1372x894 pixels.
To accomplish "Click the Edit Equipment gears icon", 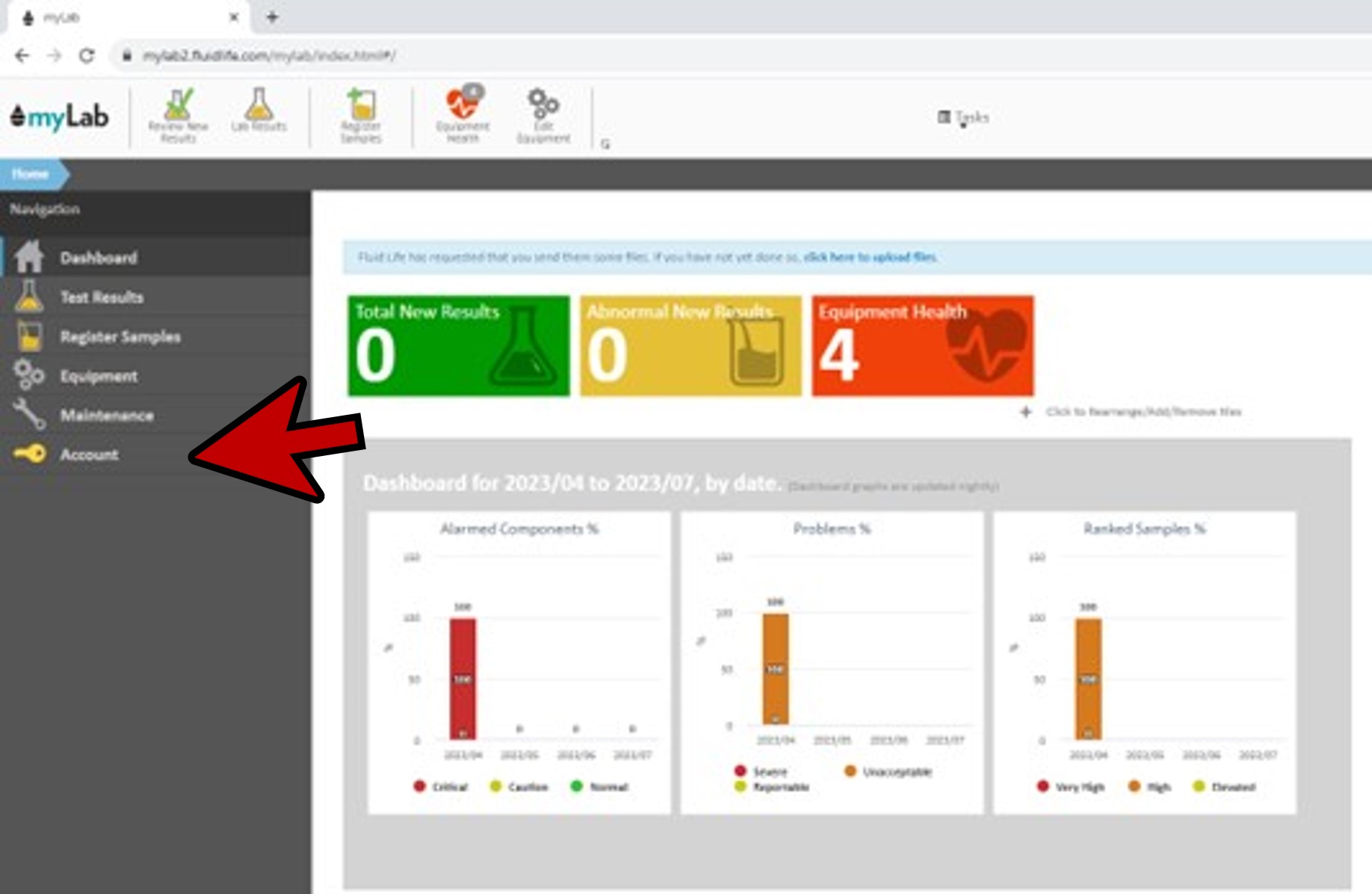I will click(x=543, y=115).
